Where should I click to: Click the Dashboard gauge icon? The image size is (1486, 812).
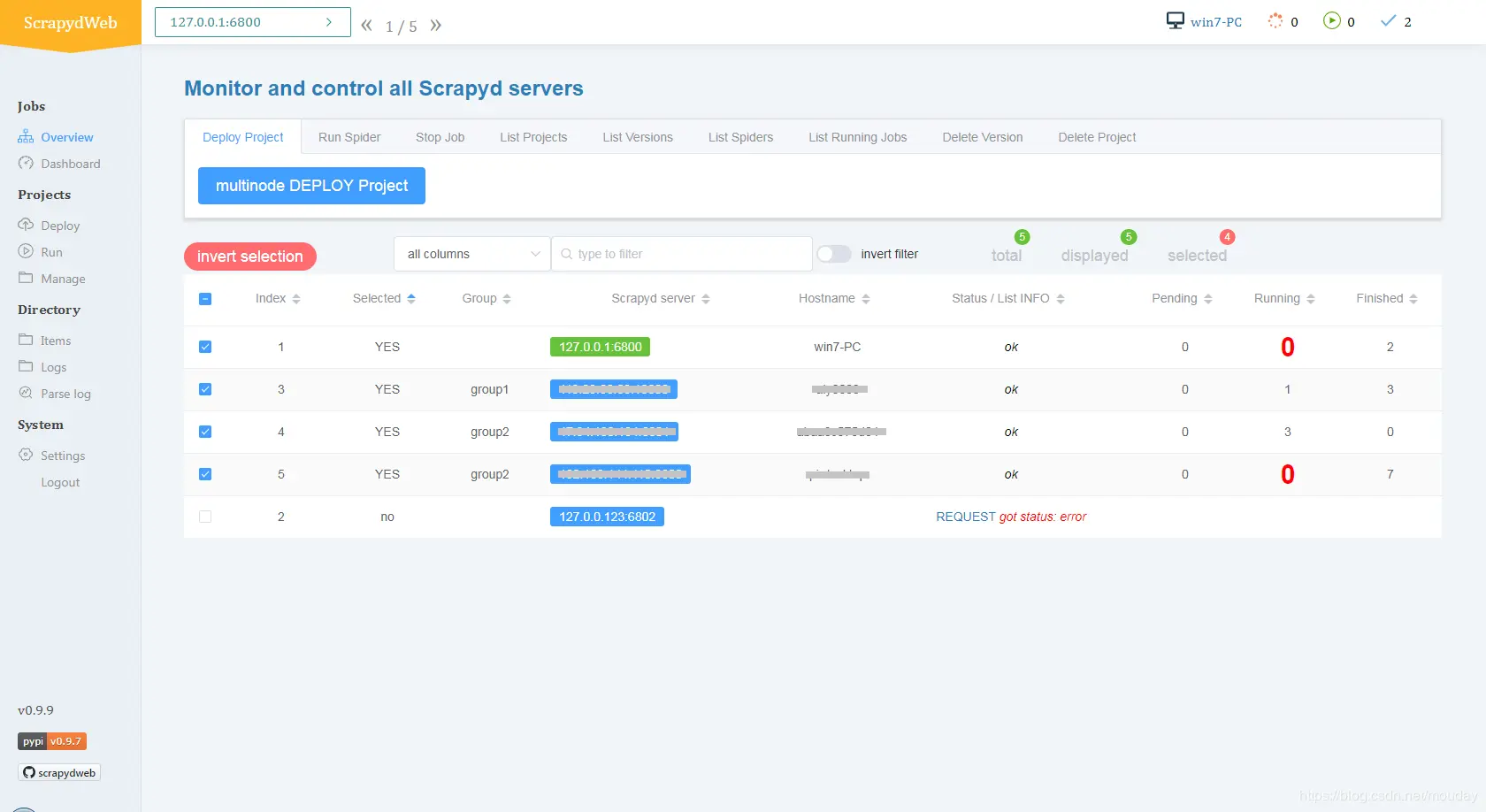26,164
